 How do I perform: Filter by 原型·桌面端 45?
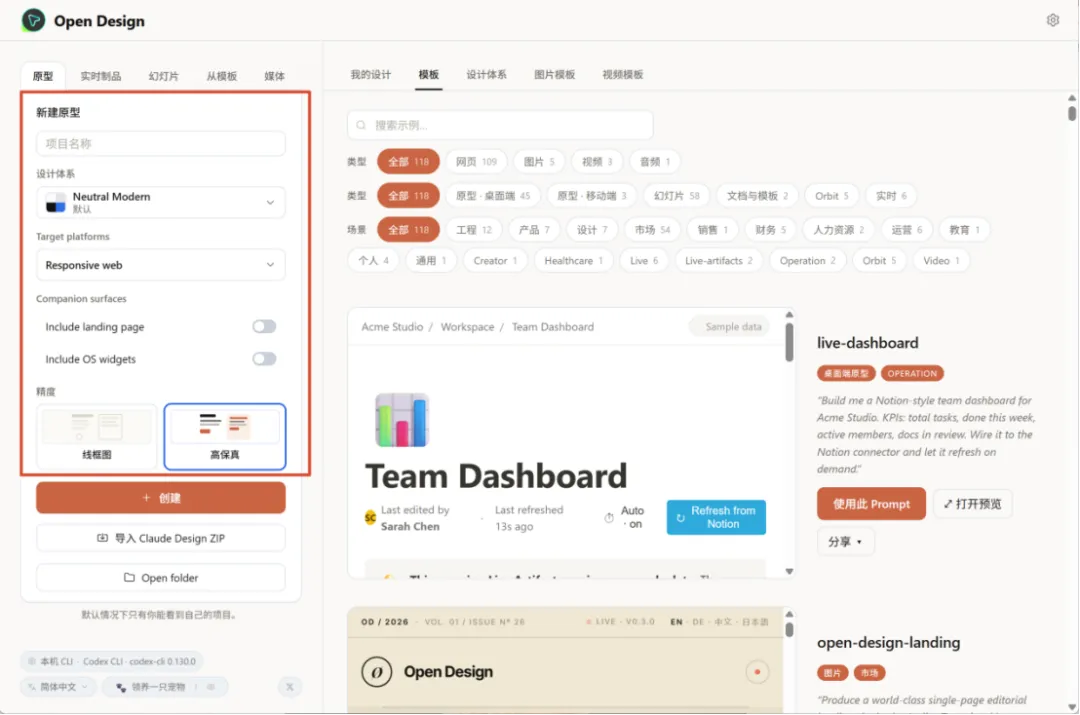(x=492, y=196)
